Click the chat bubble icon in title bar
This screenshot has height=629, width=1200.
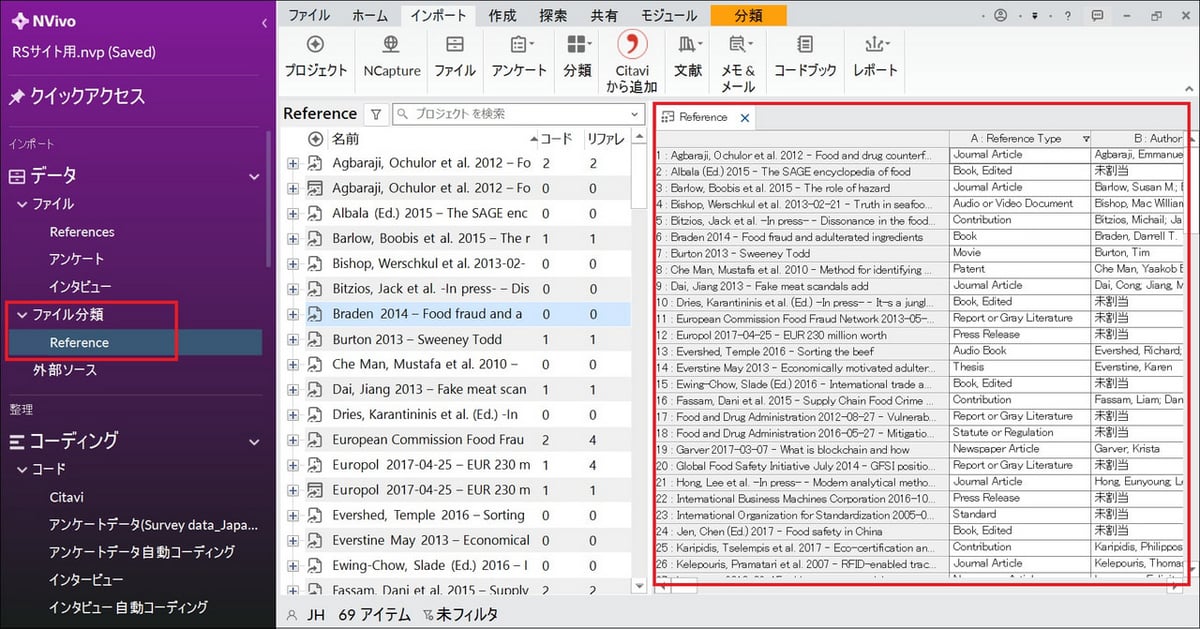(x=1097, y=16)
